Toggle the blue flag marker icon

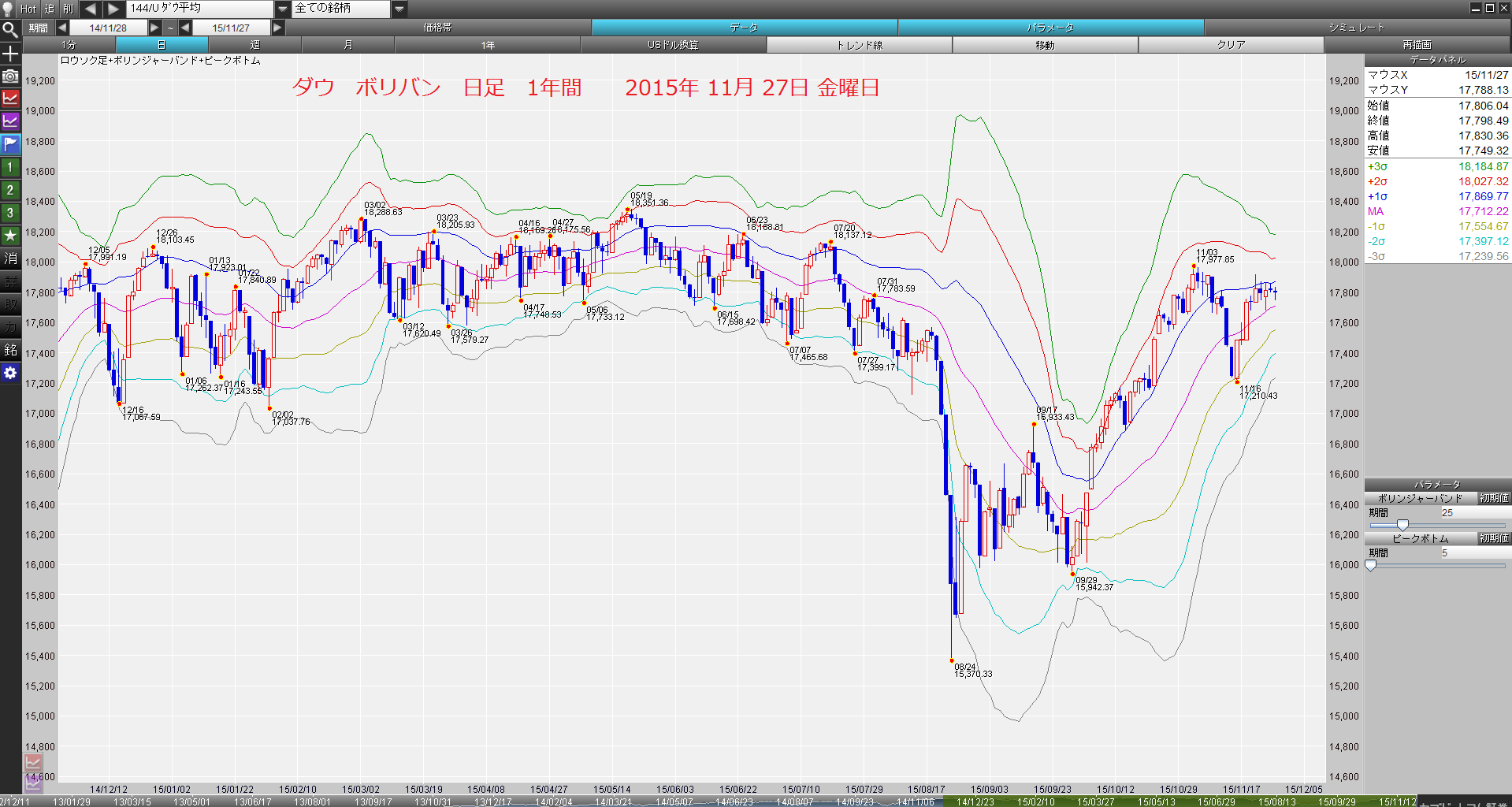point(10,144)
